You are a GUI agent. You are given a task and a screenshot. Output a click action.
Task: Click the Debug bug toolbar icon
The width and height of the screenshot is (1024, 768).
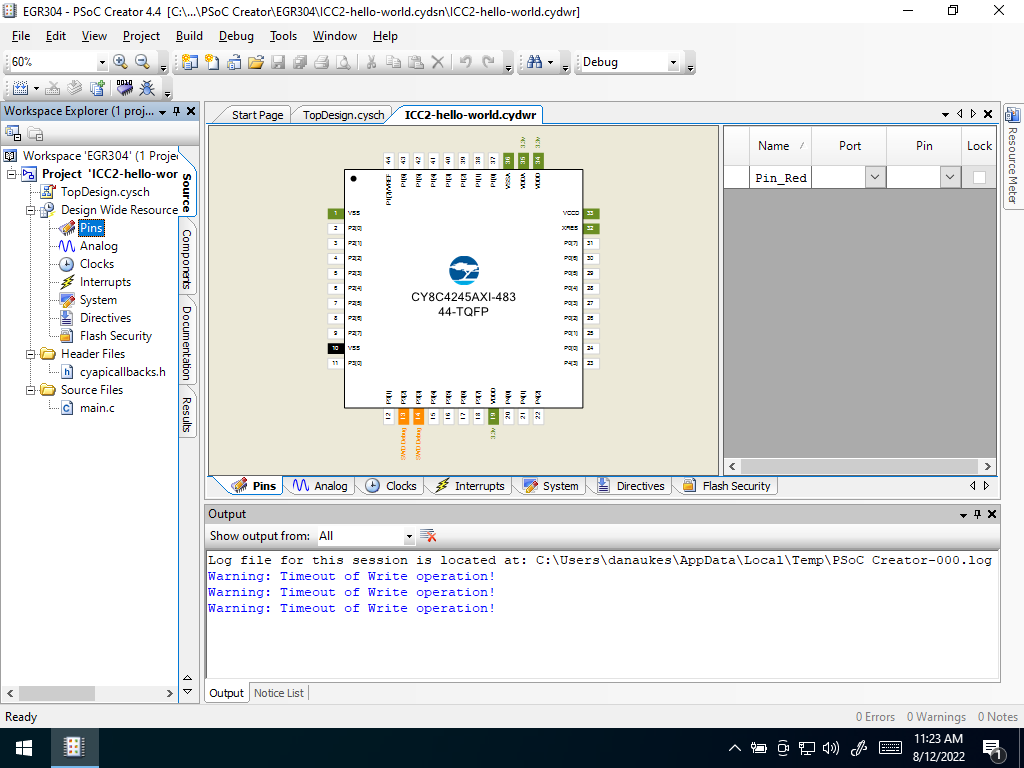coord(148,88)
